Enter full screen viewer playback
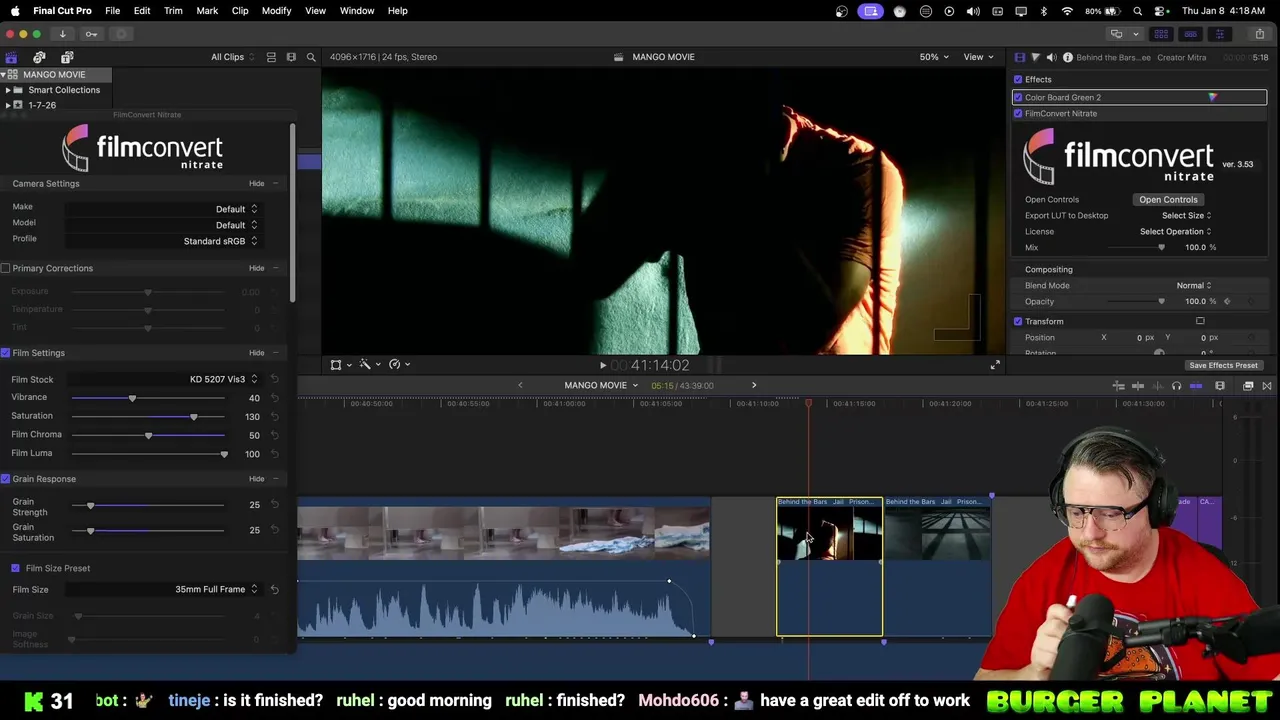This screenshot has width=1280, height=720. [995, 365]
